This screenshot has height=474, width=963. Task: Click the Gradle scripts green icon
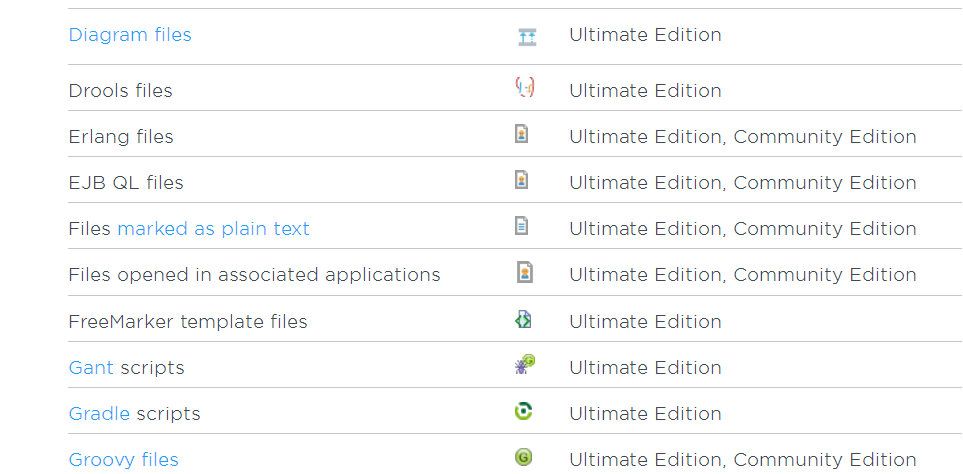coord(523,411)
